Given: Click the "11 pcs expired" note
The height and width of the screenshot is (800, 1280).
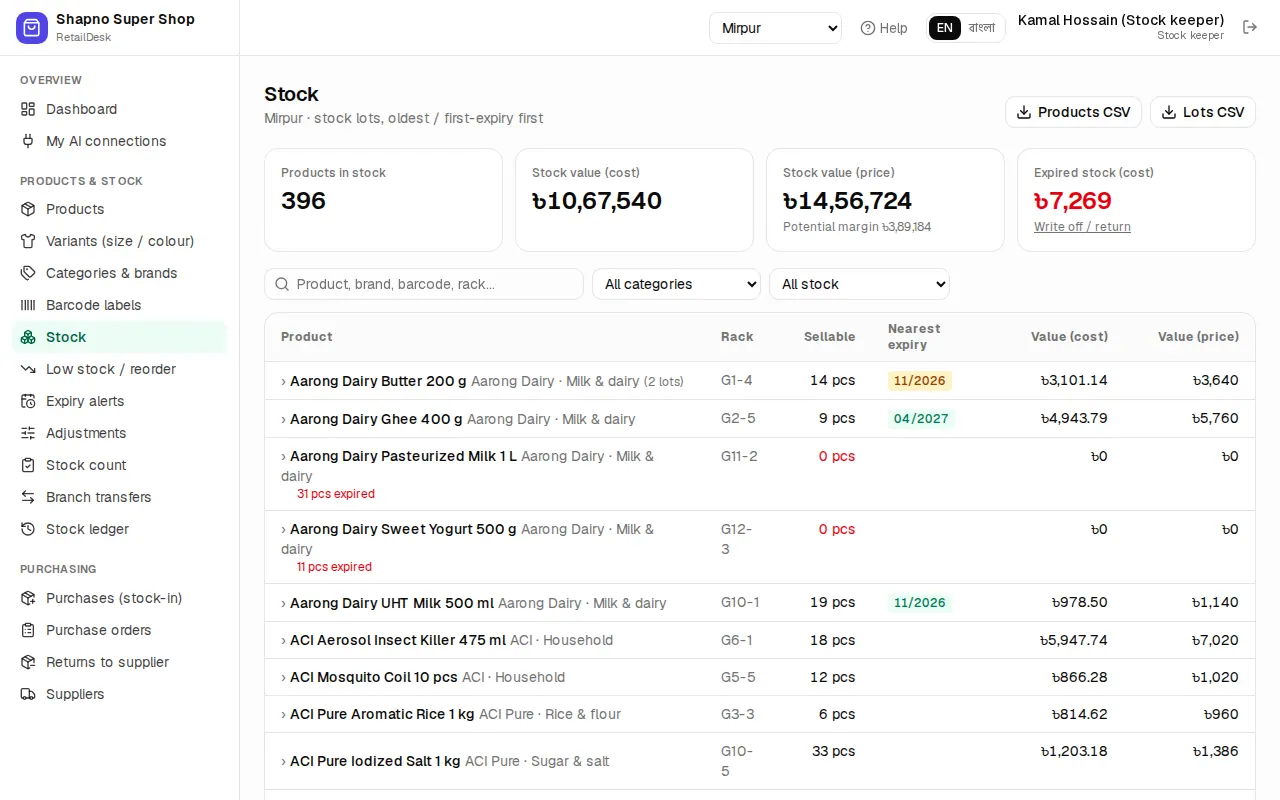Looking at the screenshot, I should 334,567.
